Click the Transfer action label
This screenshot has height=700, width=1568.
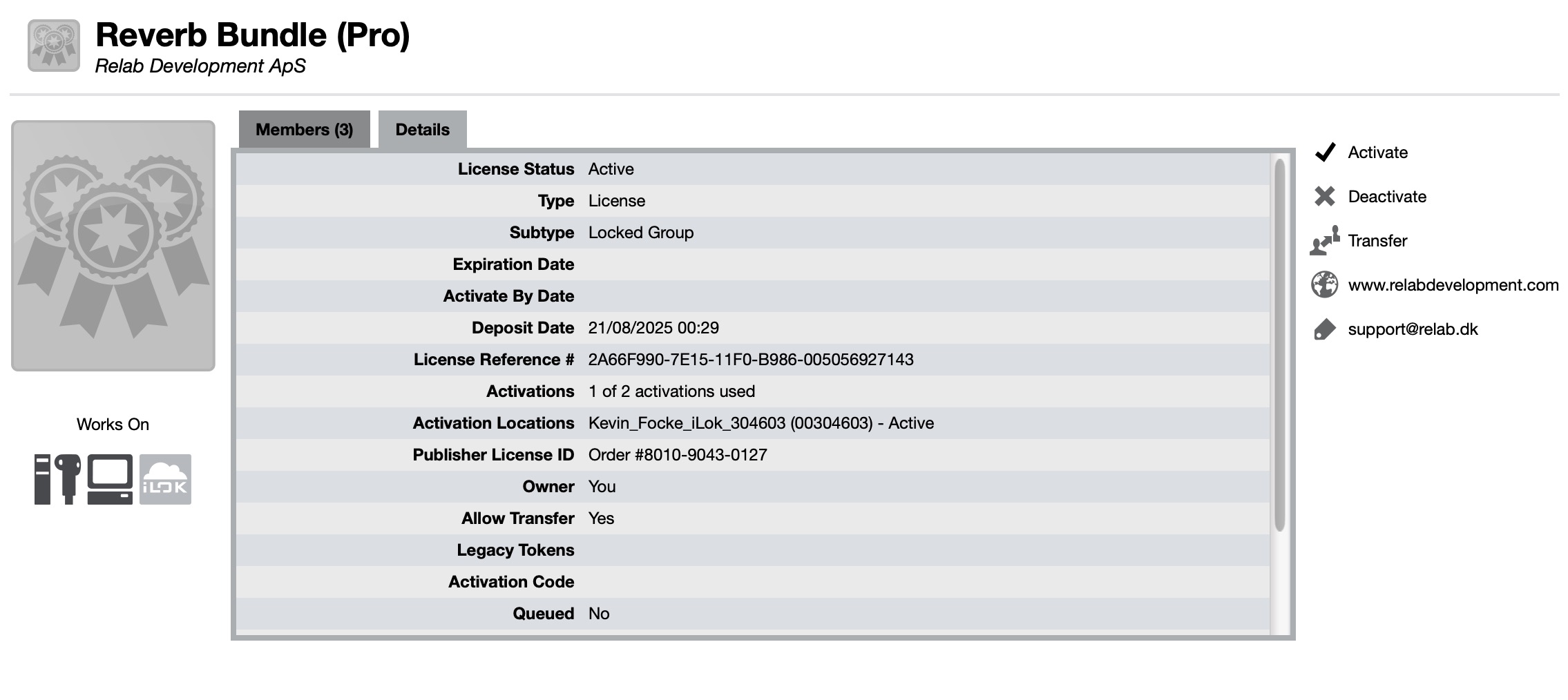coord(1377,241)
